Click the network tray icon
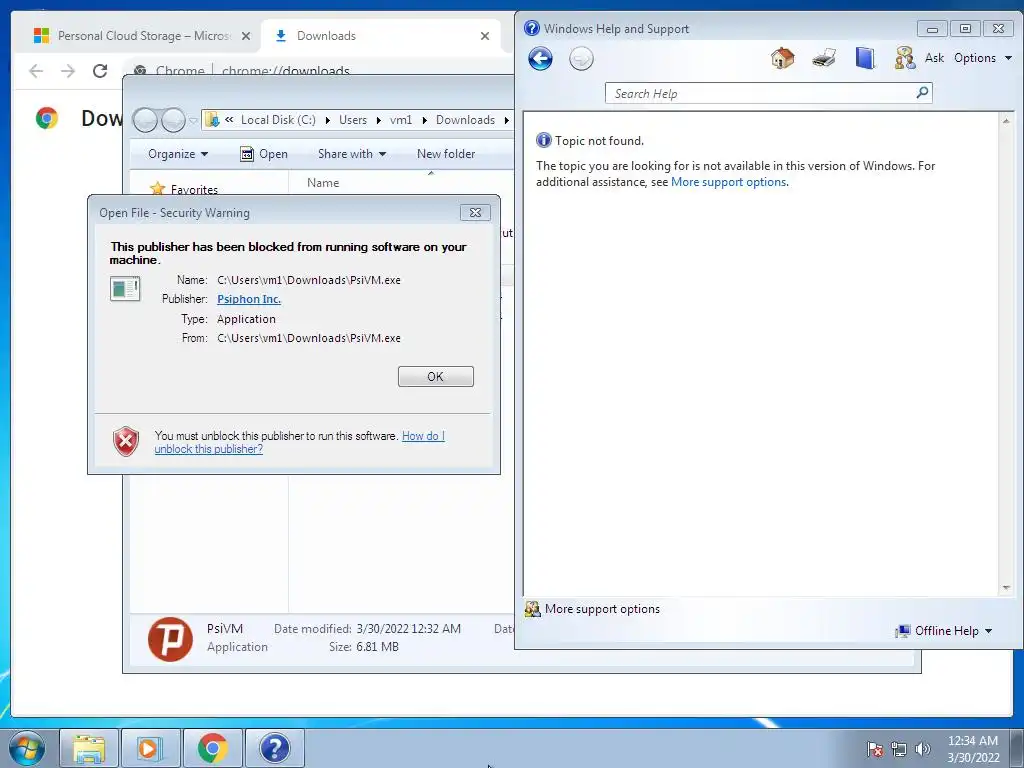This screenshot has height=768, width=1024. (x=899, y=749)
